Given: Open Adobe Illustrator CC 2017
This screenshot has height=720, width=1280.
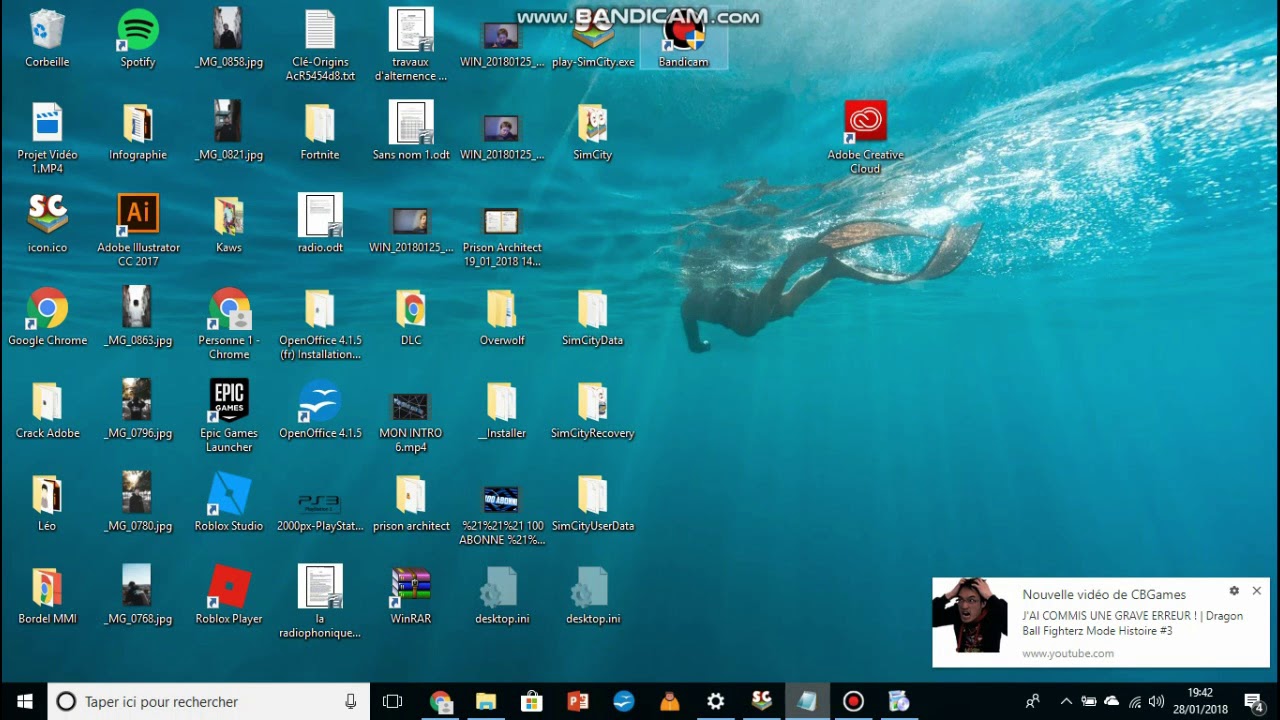Looking at the screenshot, I should 137,213.
